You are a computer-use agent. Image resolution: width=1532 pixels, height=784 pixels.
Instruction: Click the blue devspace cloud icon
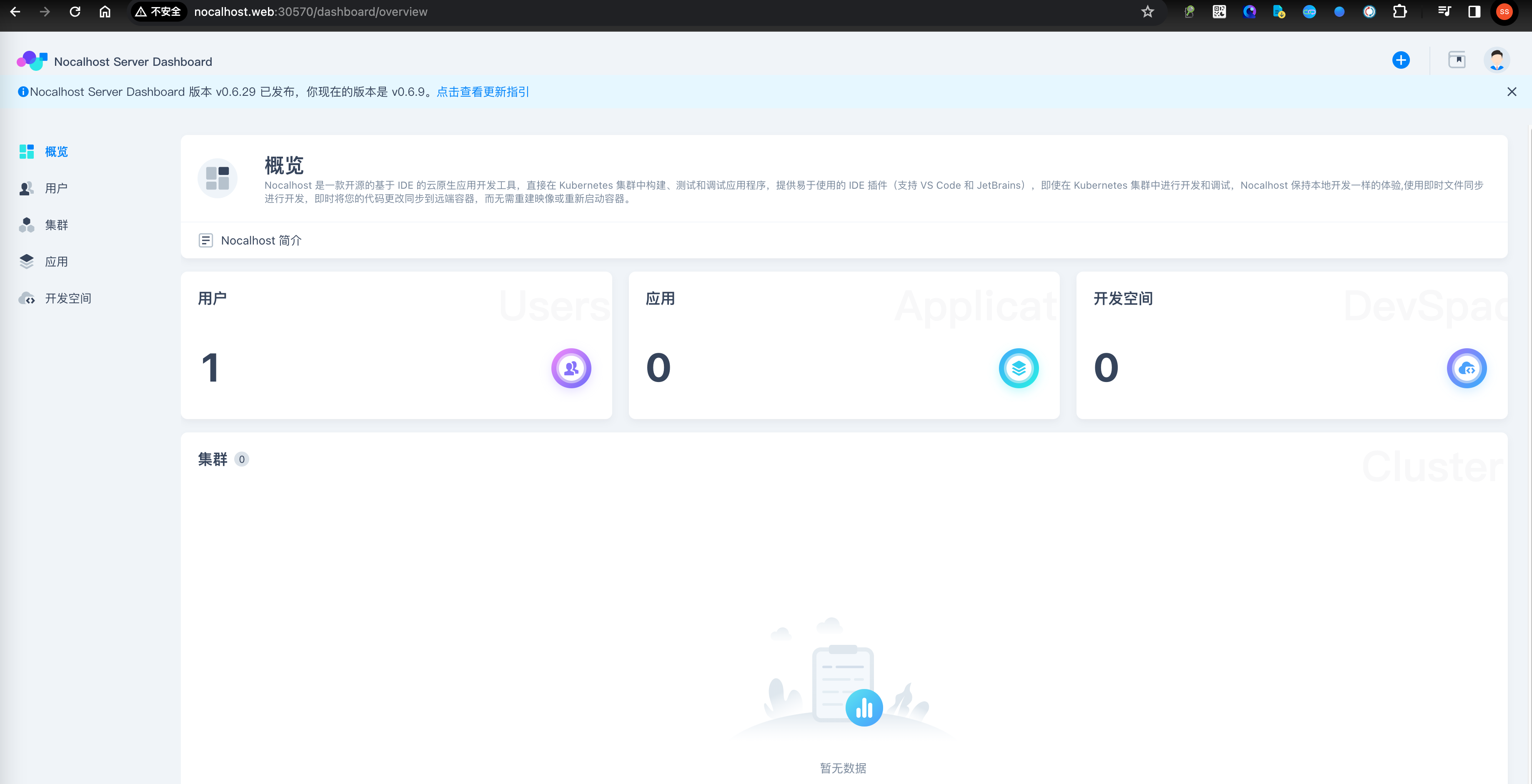click(x=1467, y=368)
